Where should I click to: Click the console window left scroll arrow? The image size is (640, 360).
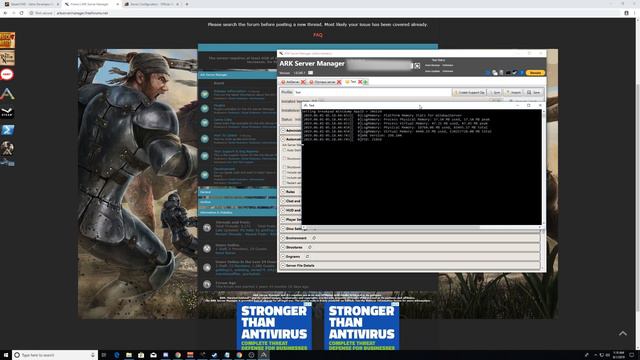(x=304, y=227)
